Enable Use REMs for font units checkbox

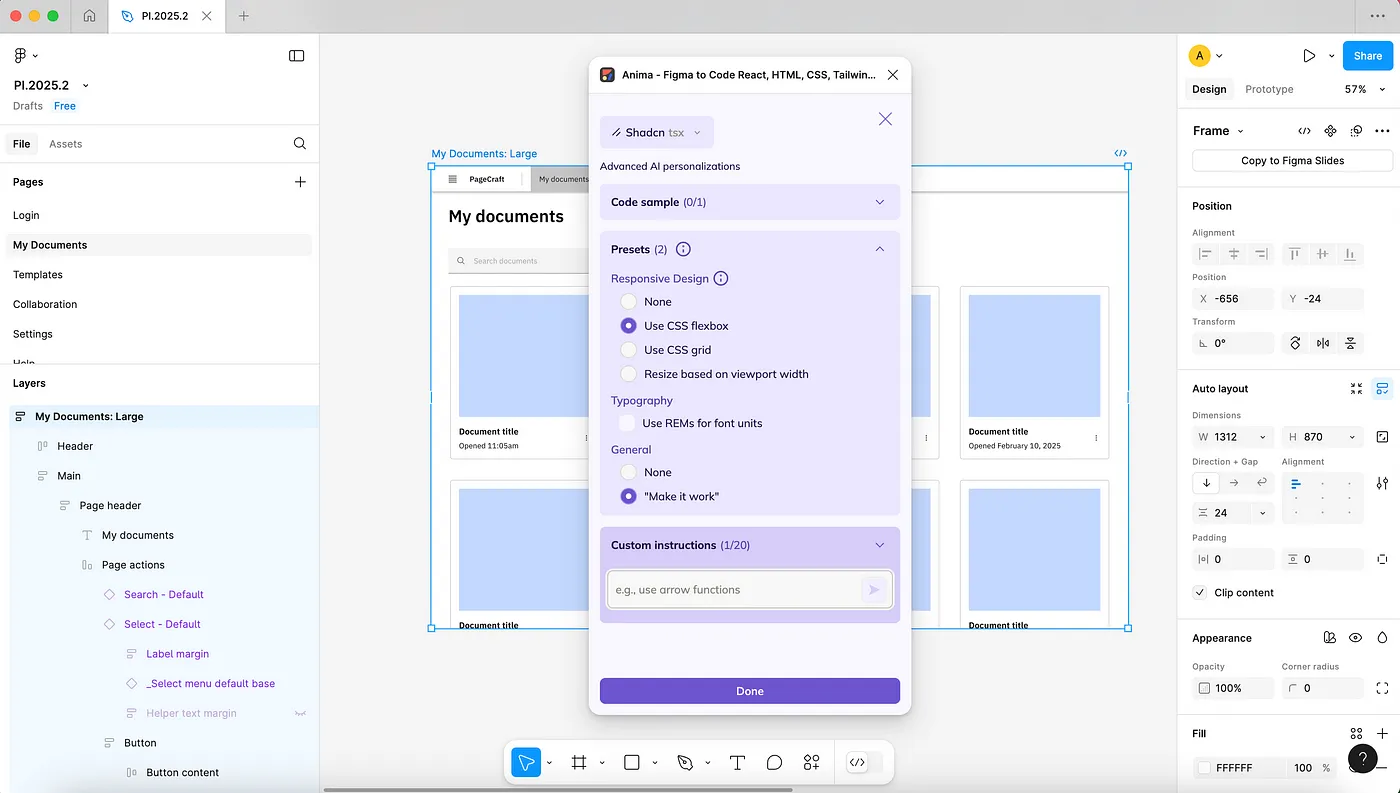pyautogui.click(x=627, y=423)
